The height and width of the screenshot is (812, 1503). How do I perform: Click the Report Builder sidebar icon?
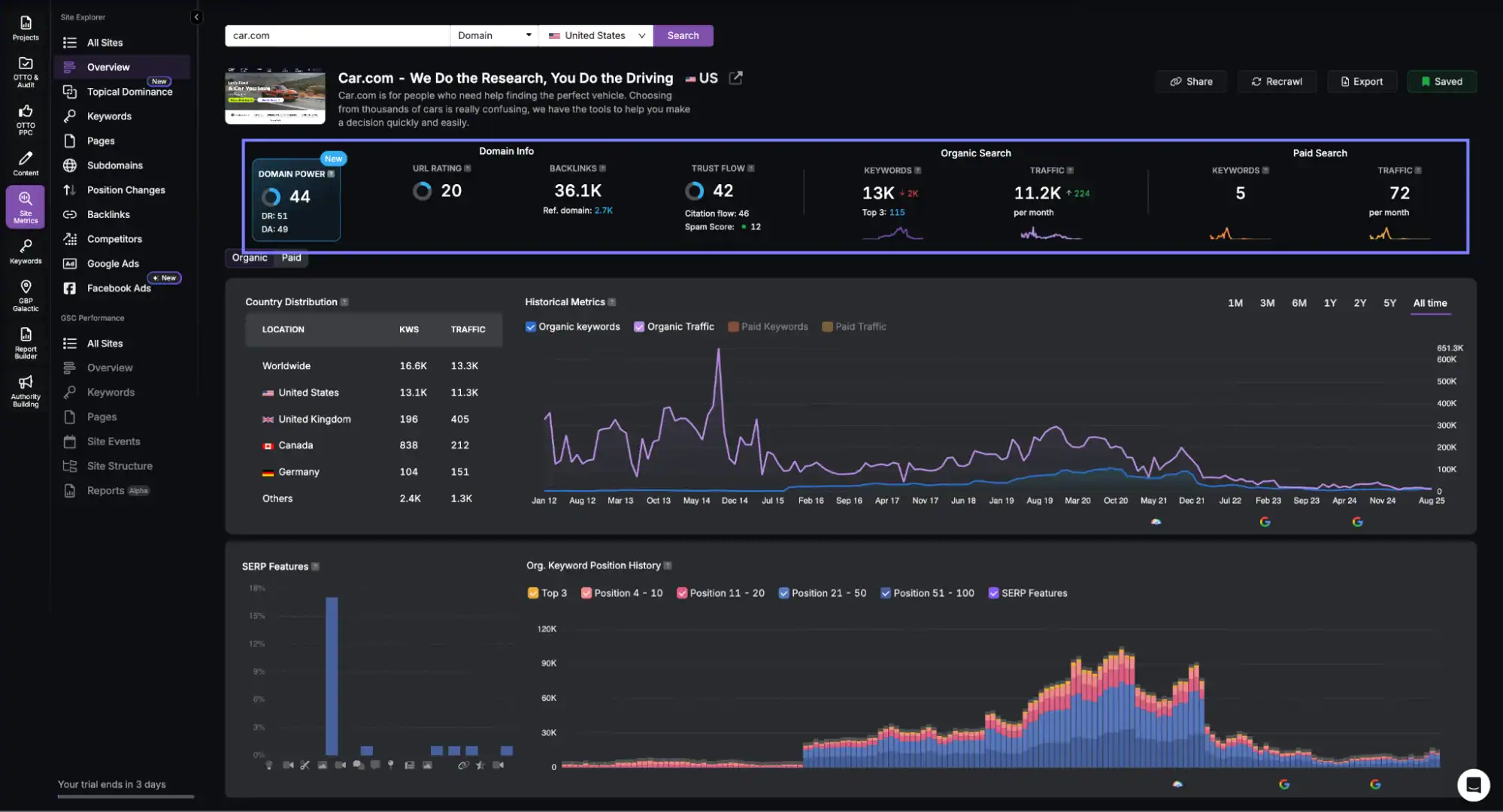26,342
